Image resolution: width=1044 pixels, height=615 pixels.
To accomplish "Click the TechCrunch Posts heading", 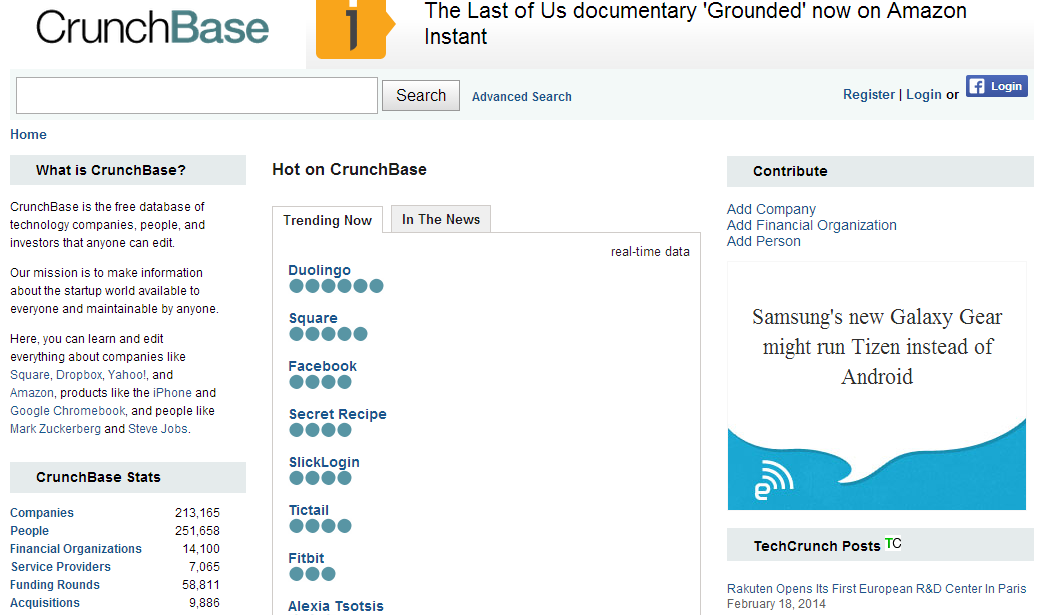I will click(817, 546).
